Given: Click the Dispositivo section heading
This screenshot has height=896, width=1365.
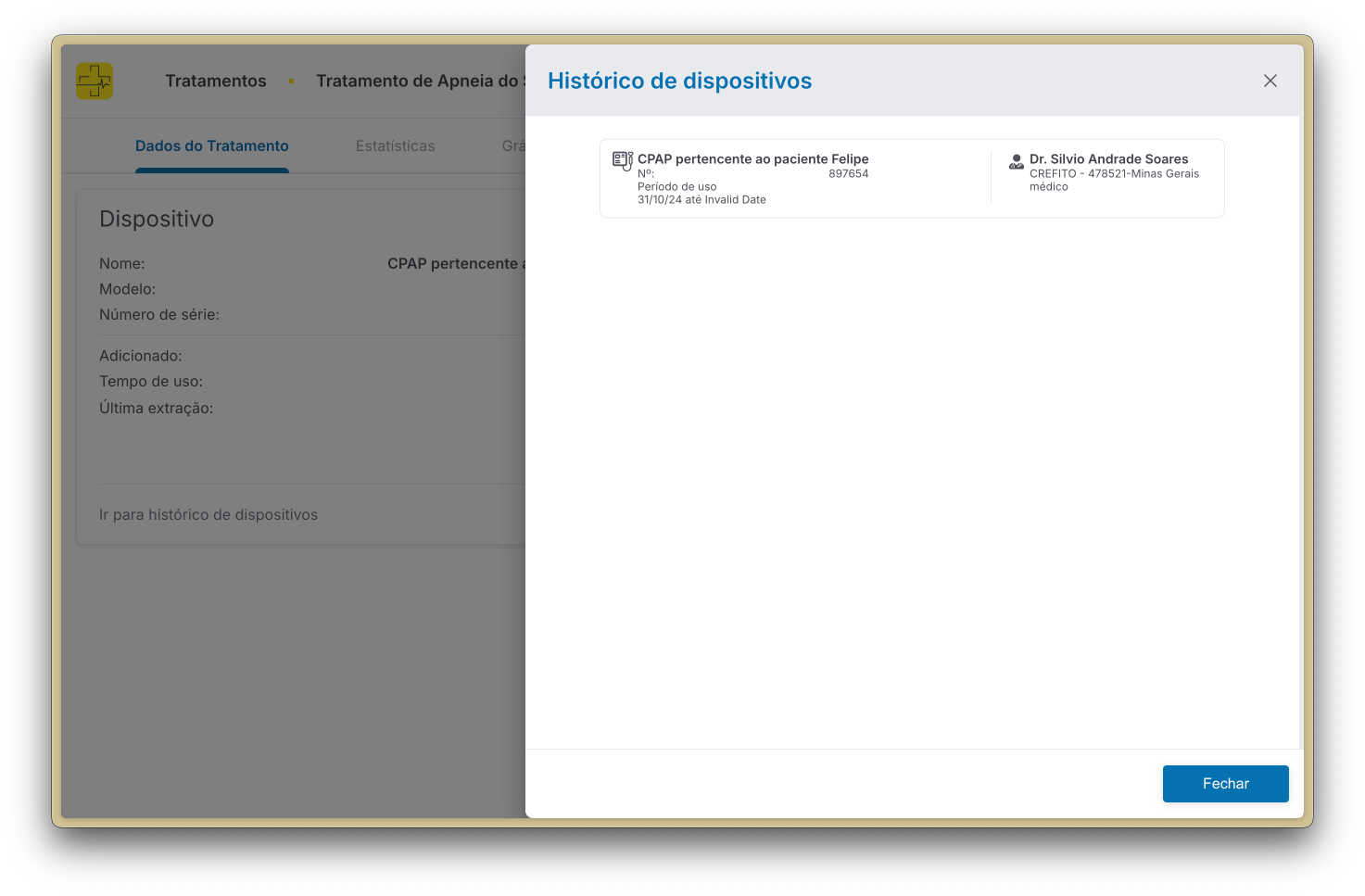Looking at the screenshot, I should pyautogui.click(x=157, y=219).
